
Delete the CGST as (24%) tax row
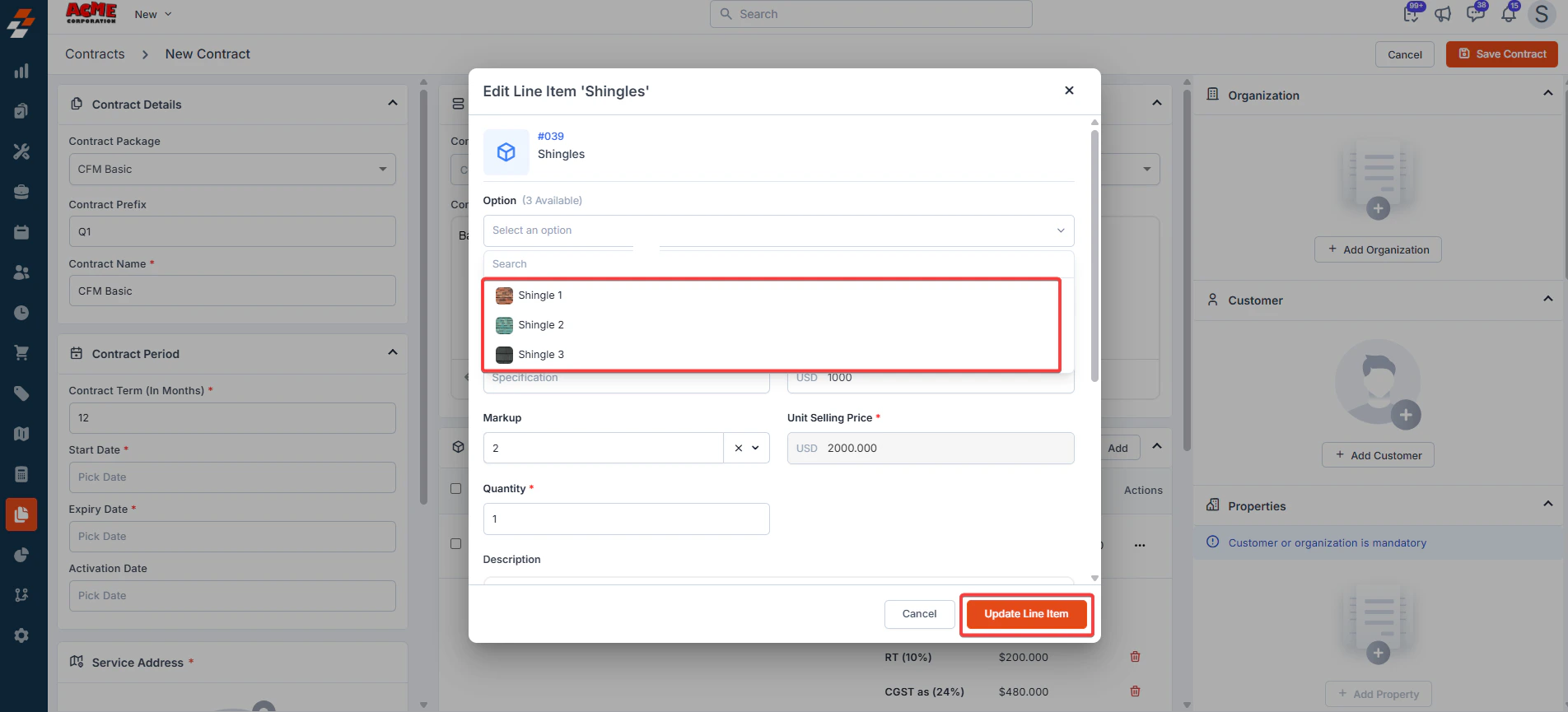pos(1135,691)
